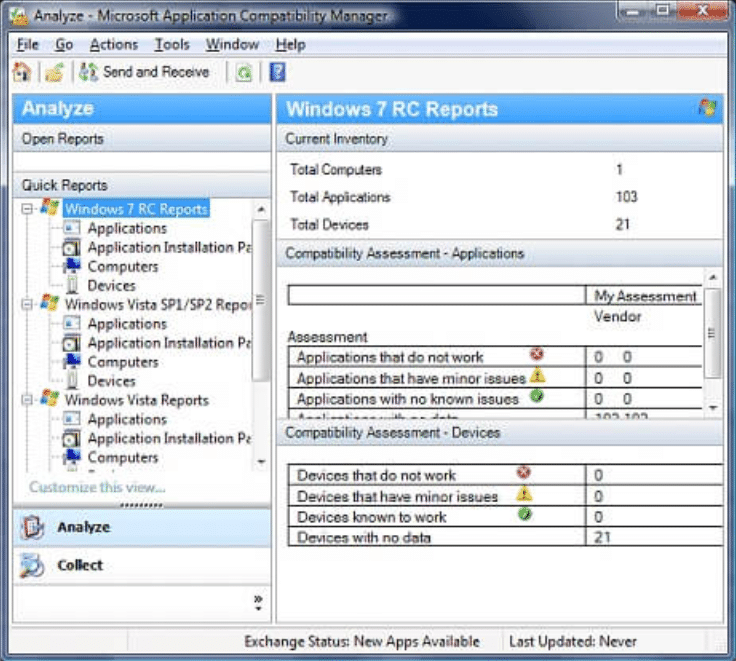Click installation package icon under Vista SP1/SP2
This screenshot has height=661, width=736.
pos(71,343)
